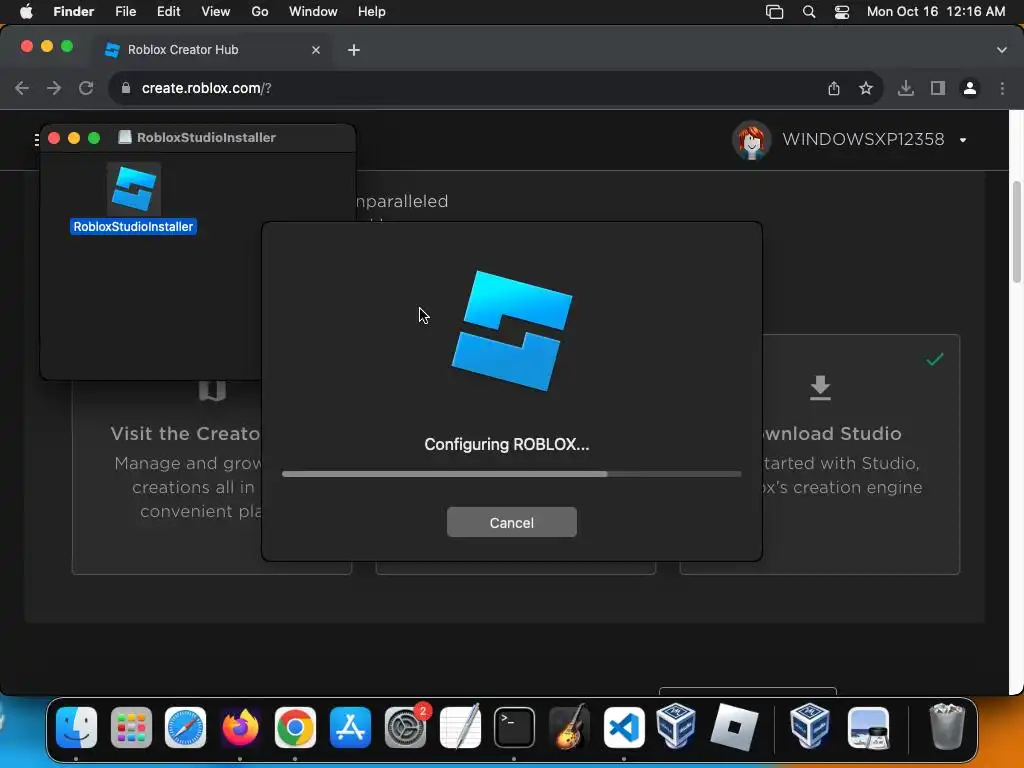Open Spotlight search in menu bar
The width and height of the screenshot is (1024, 768).
pos(808,12)
